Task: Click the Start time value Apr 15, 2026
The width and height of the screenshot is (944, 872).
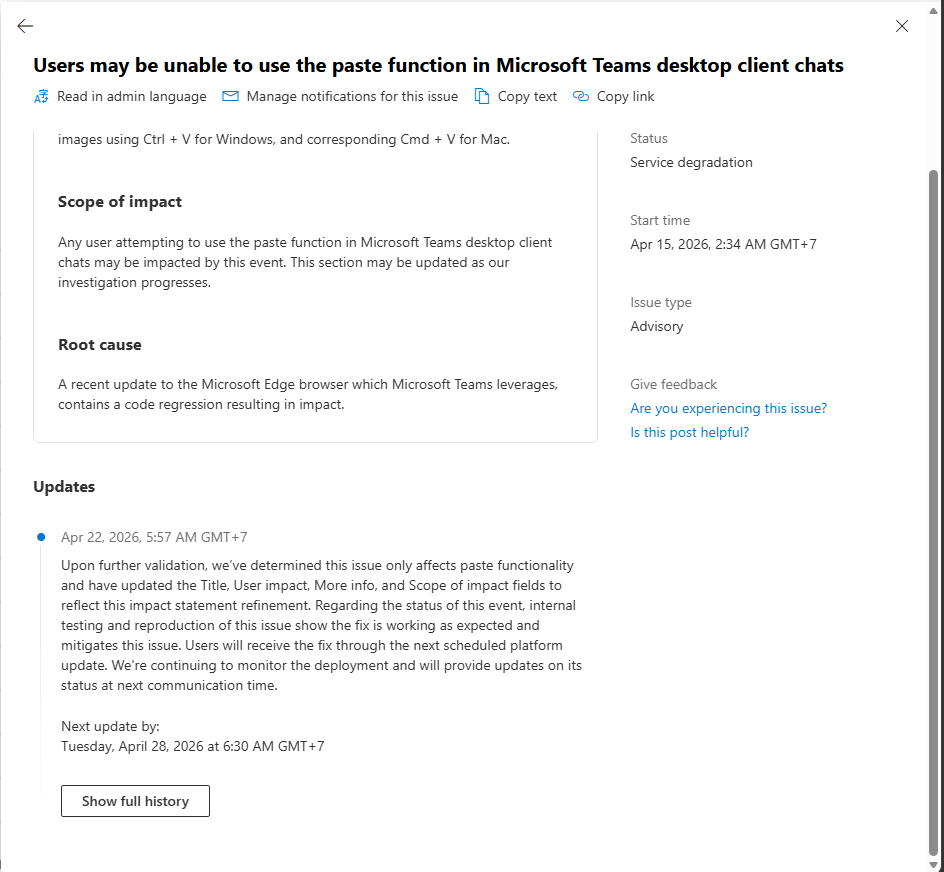Action: click(723, 244)
